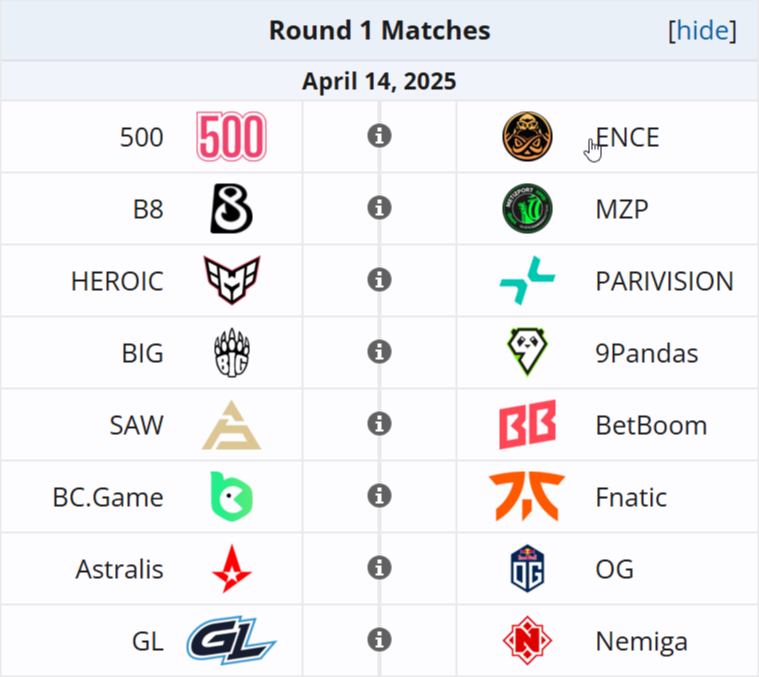Click the Fnatic team logo
The width and height of the screenshot is (759, 677).
tap(527, 497)
